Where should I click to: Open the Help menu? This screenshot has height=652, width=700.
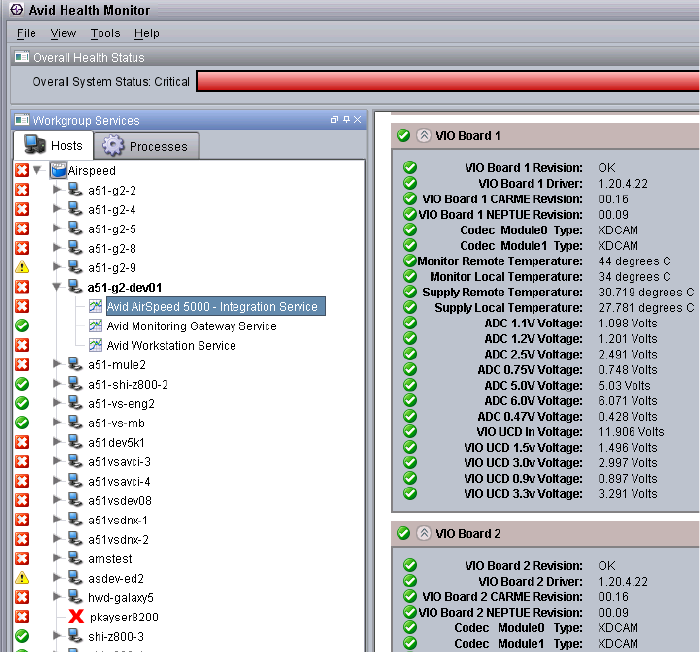tap(146, 33)
